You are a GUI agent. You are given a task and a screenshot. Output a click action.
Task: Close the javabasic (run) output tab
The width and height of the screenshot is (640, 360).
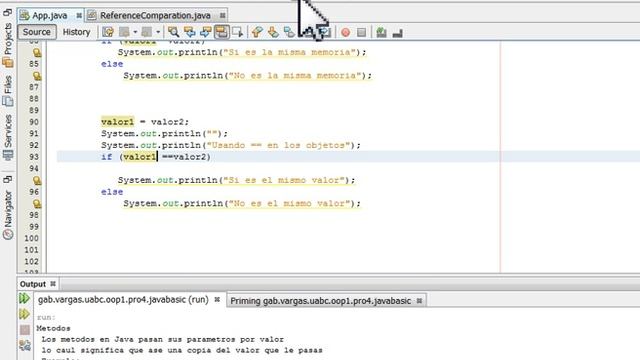(x=217, y=300)
